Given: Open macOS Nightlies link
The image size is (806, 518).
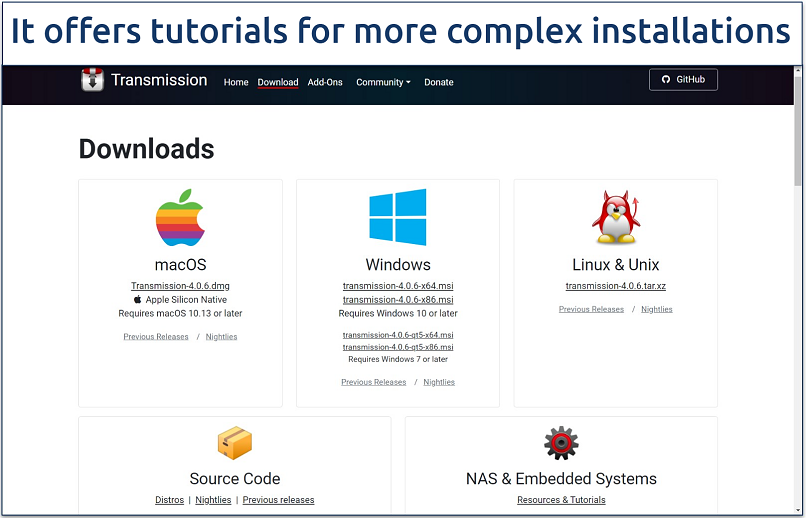Looking at the screenshot, I should (x=222, y=337).
